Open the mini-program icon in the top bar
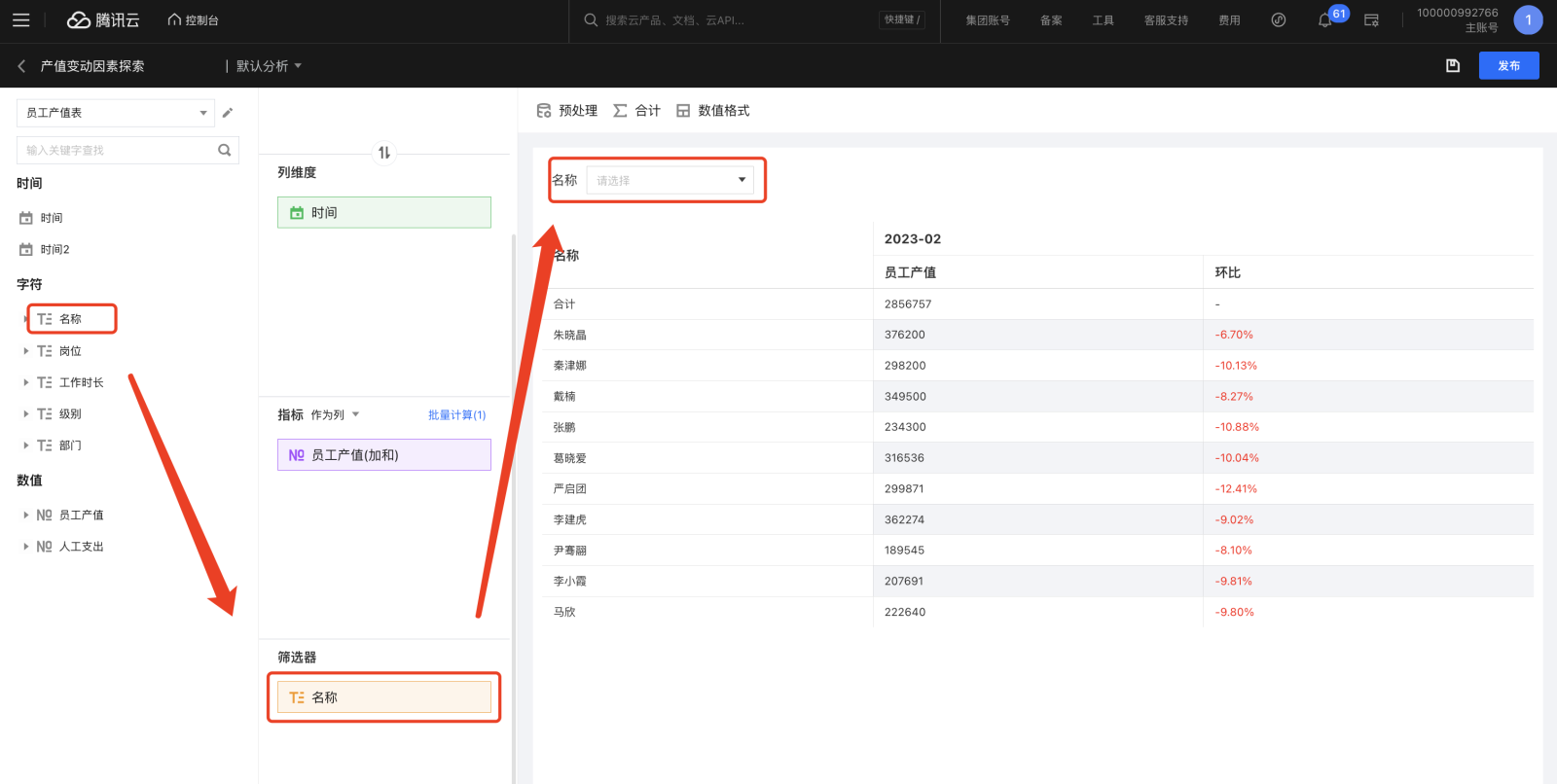The height and width of the screenshot is (784, 1557). (x=1279, y=19)
